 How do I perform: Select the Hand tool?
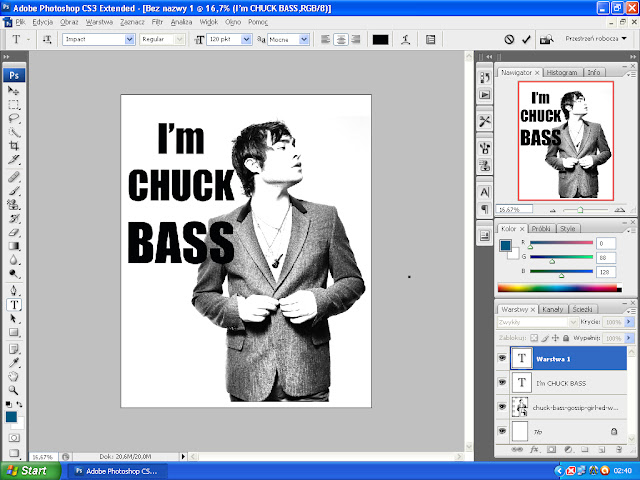(x=13, y=376)
